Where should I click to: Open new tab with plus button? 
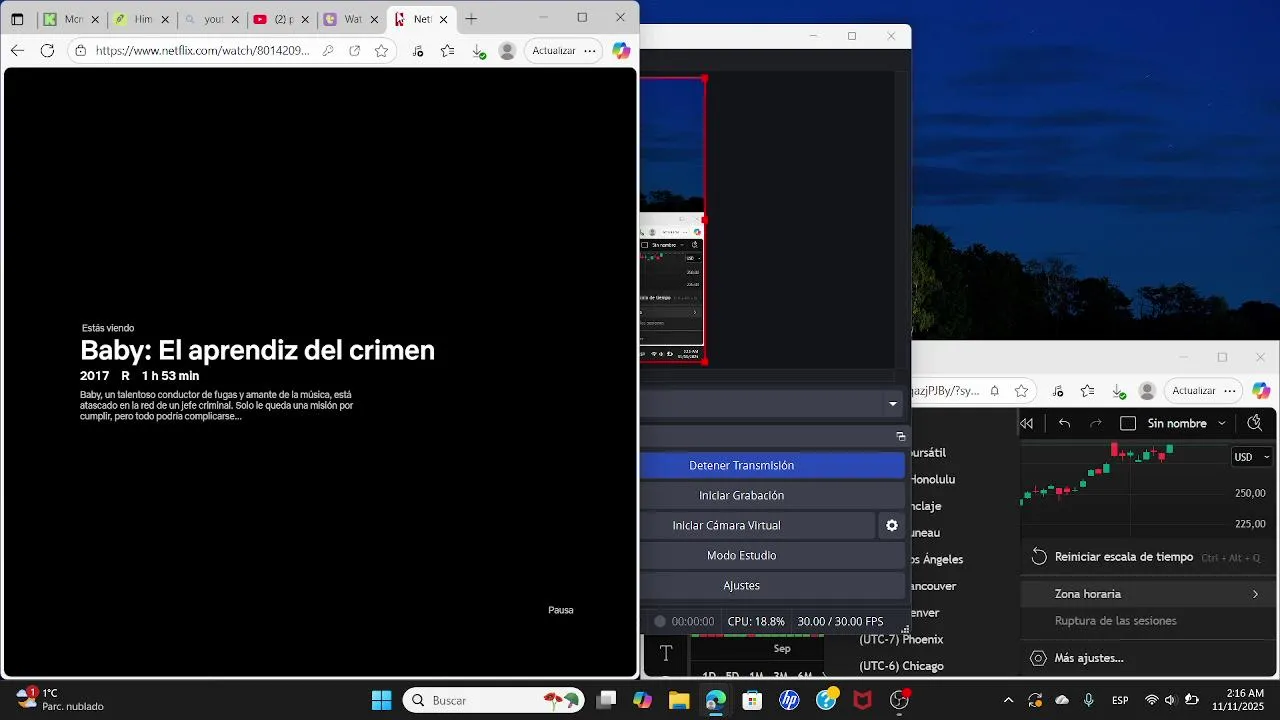click(x=471, y=19)
